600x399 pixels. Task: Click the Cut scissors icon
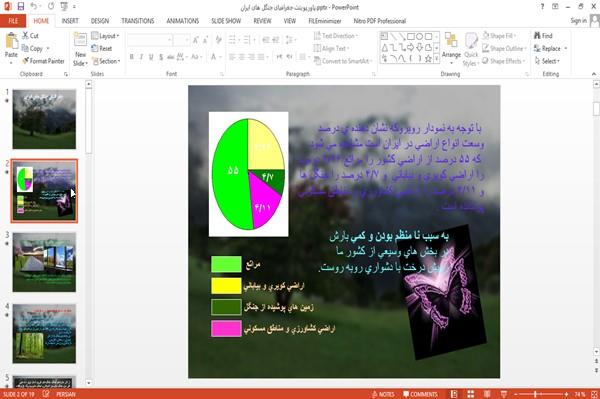click(x=25, y=36)
